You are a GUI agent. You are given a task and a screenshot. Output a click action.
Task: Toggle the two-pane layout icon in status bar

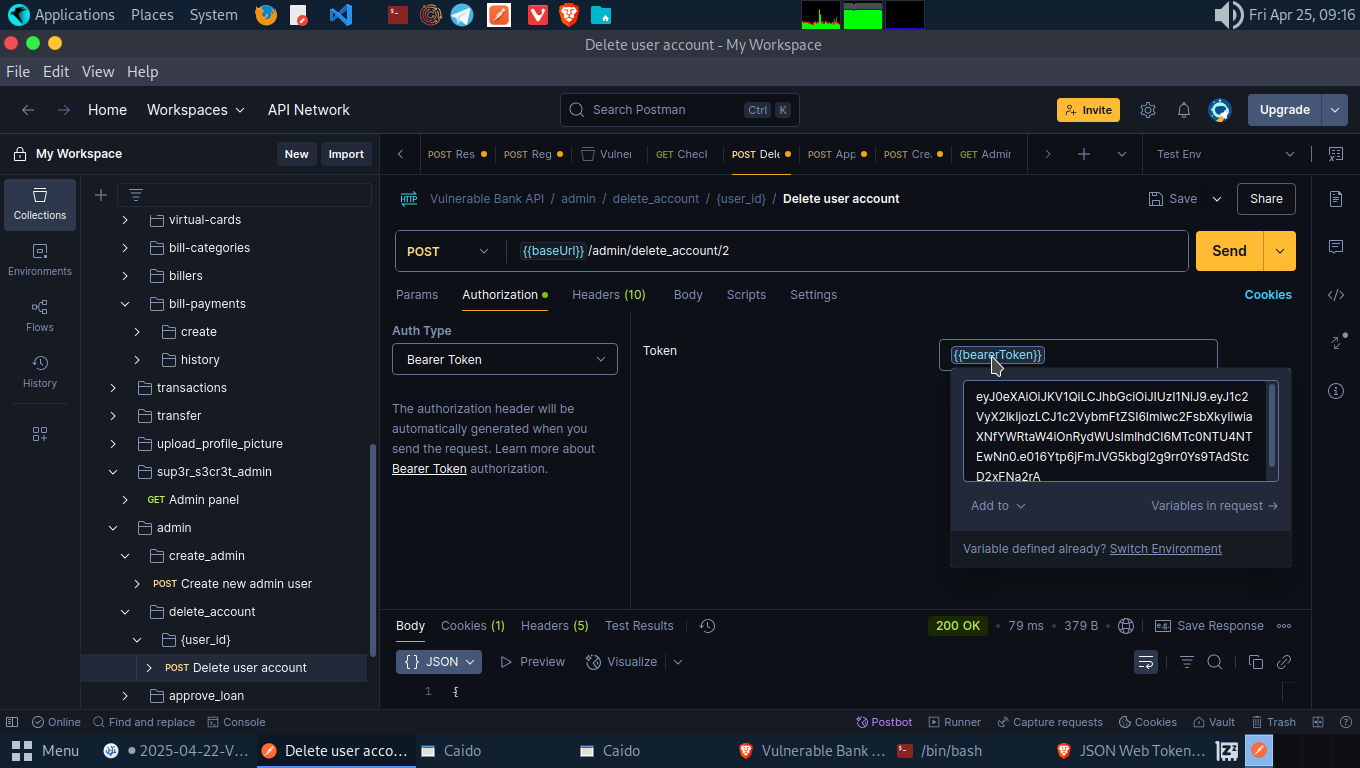[x=1318, y=722]
